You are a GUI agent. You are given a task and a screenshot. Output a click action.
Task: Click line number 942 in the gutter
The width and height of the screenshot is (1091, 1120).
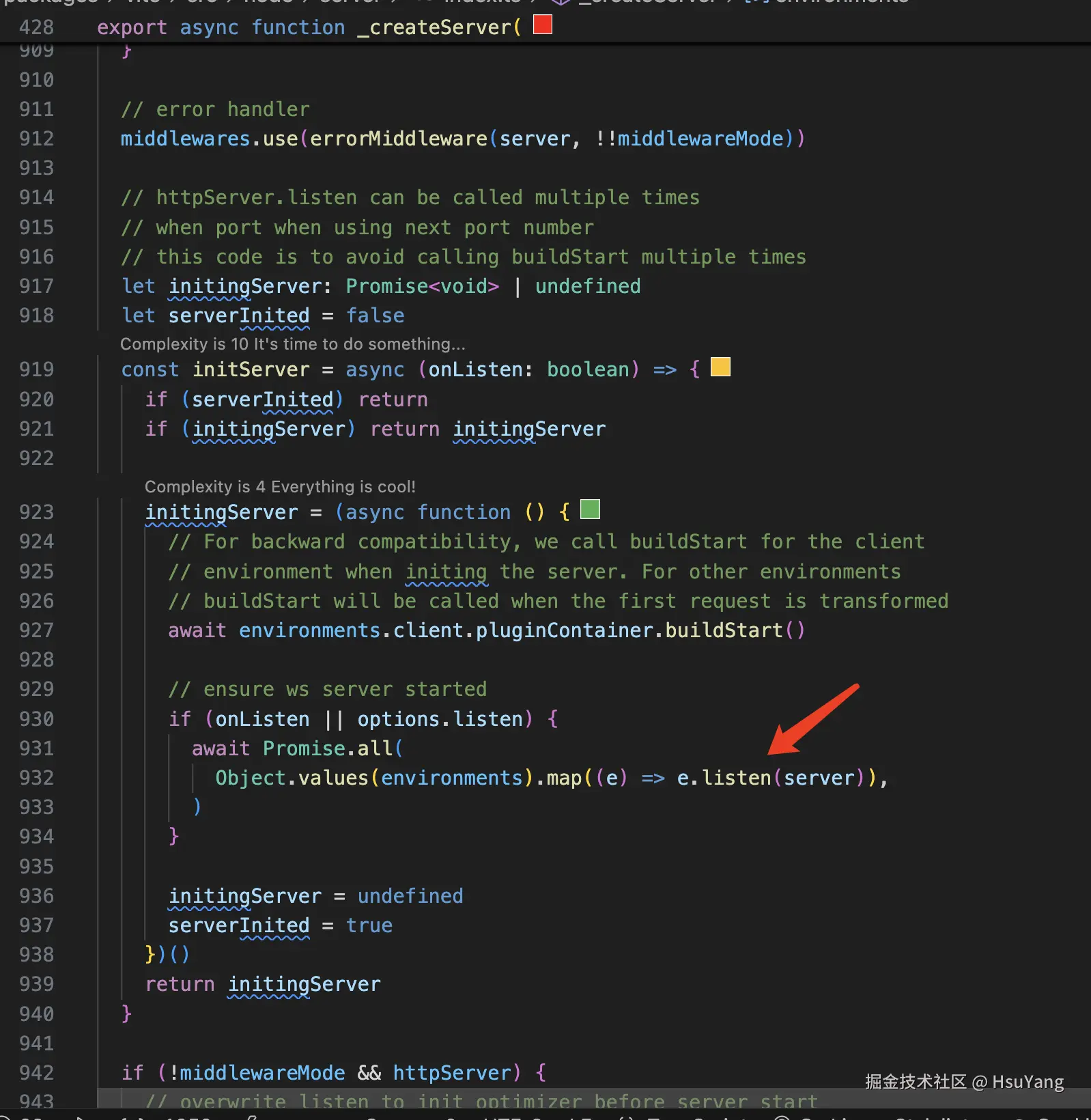(x=36, y=1073)
